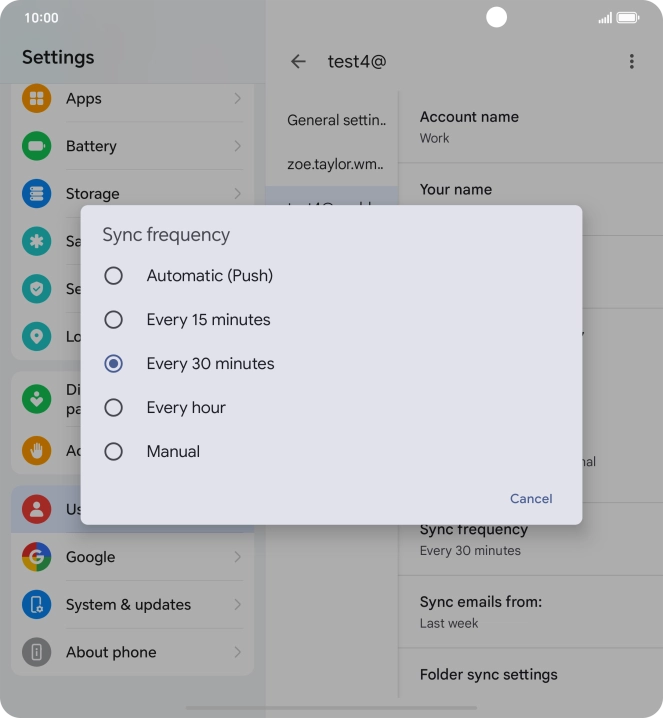Open Google settings entry
Viewport: 663px width, 718px height.
pyautogui.click(x=132, y=557)
